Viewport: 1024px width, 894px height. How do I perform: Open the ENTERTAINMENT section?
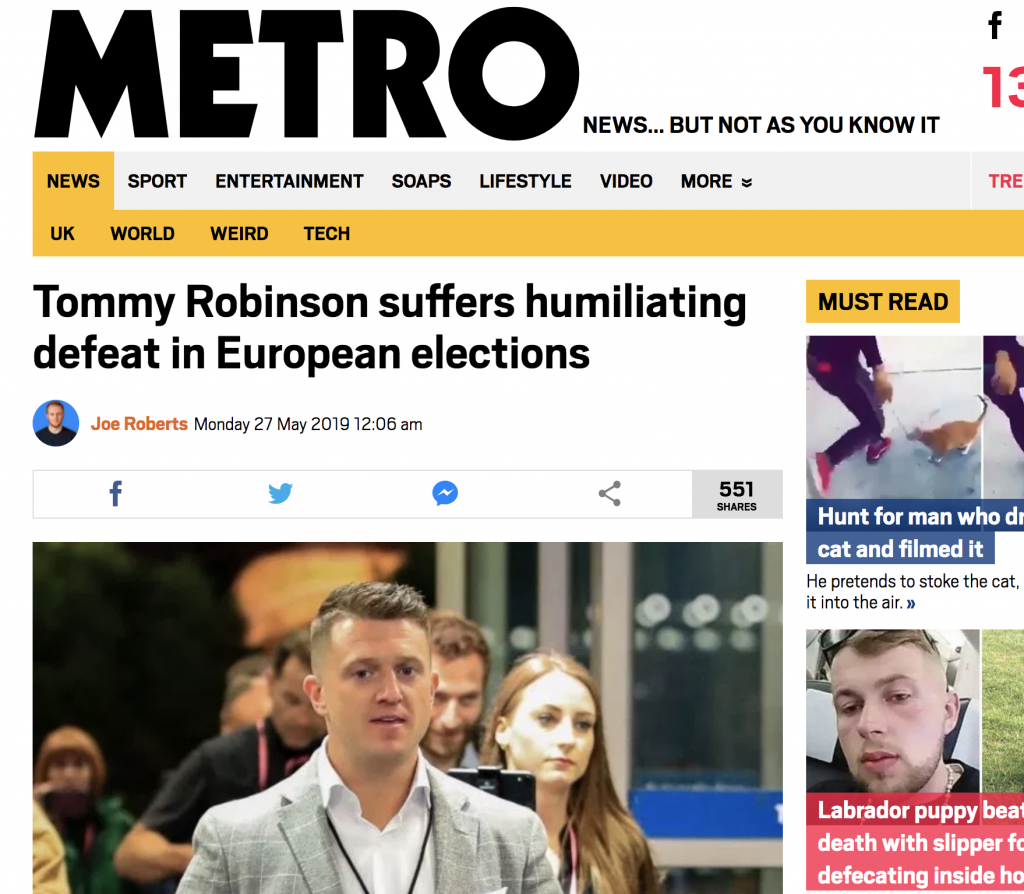[289, 181]
